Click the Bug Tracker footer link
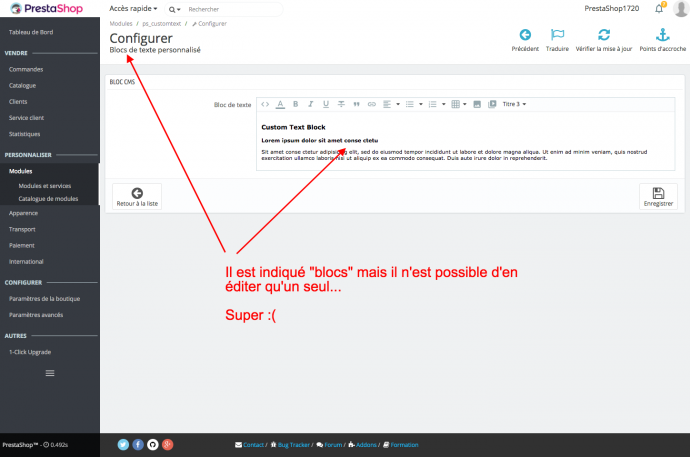Screen dimensions: 690x457 (x=294, y=445)
